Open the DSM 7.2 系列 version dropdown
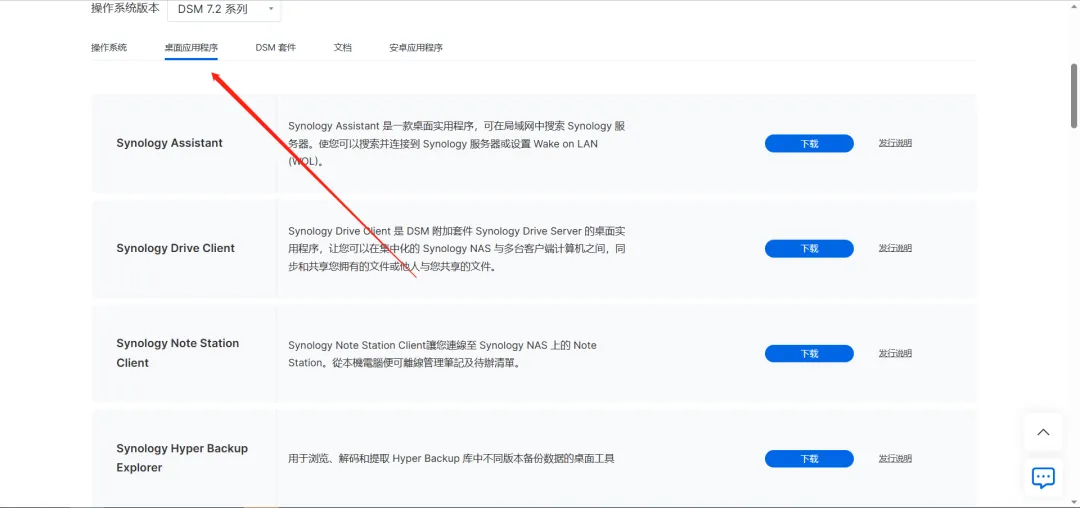Viewport: 1080px width, 508px height. click(x=224, y=10)
